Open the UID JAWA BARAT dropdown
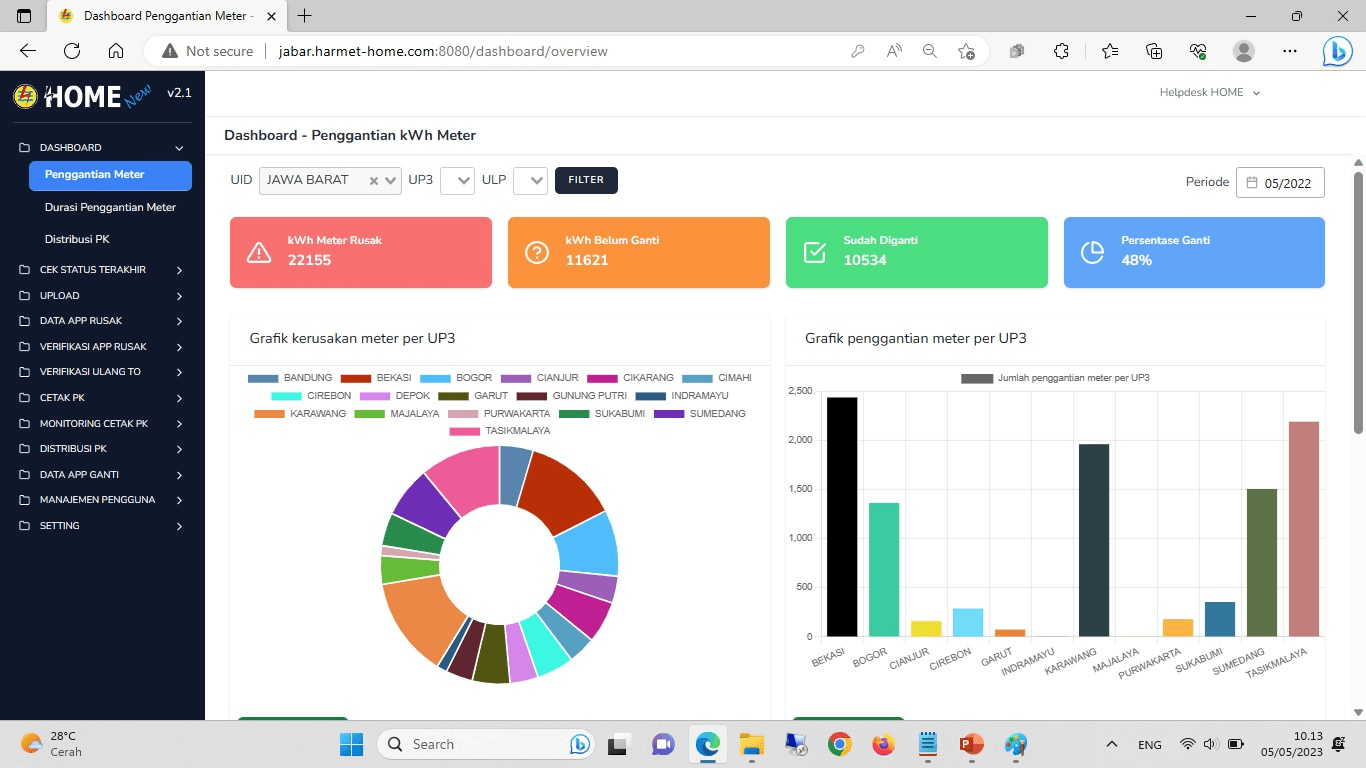This screenshot has height=768, width=1366. 330,181
